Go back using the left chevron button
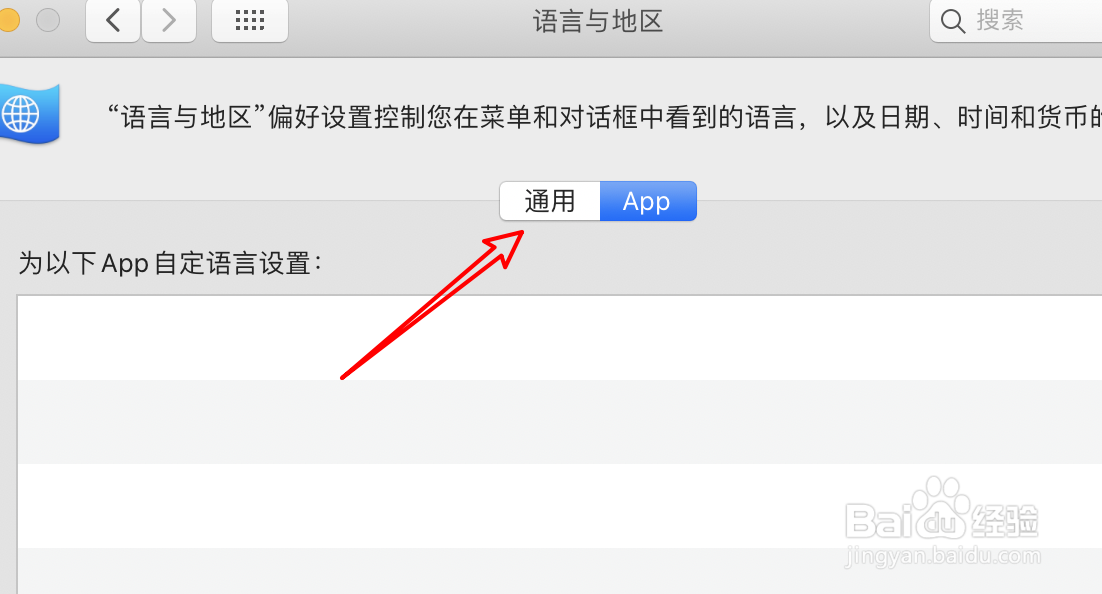Image resolution: width=1102 pixels, height=594 pixels. [x=113, y=20]
